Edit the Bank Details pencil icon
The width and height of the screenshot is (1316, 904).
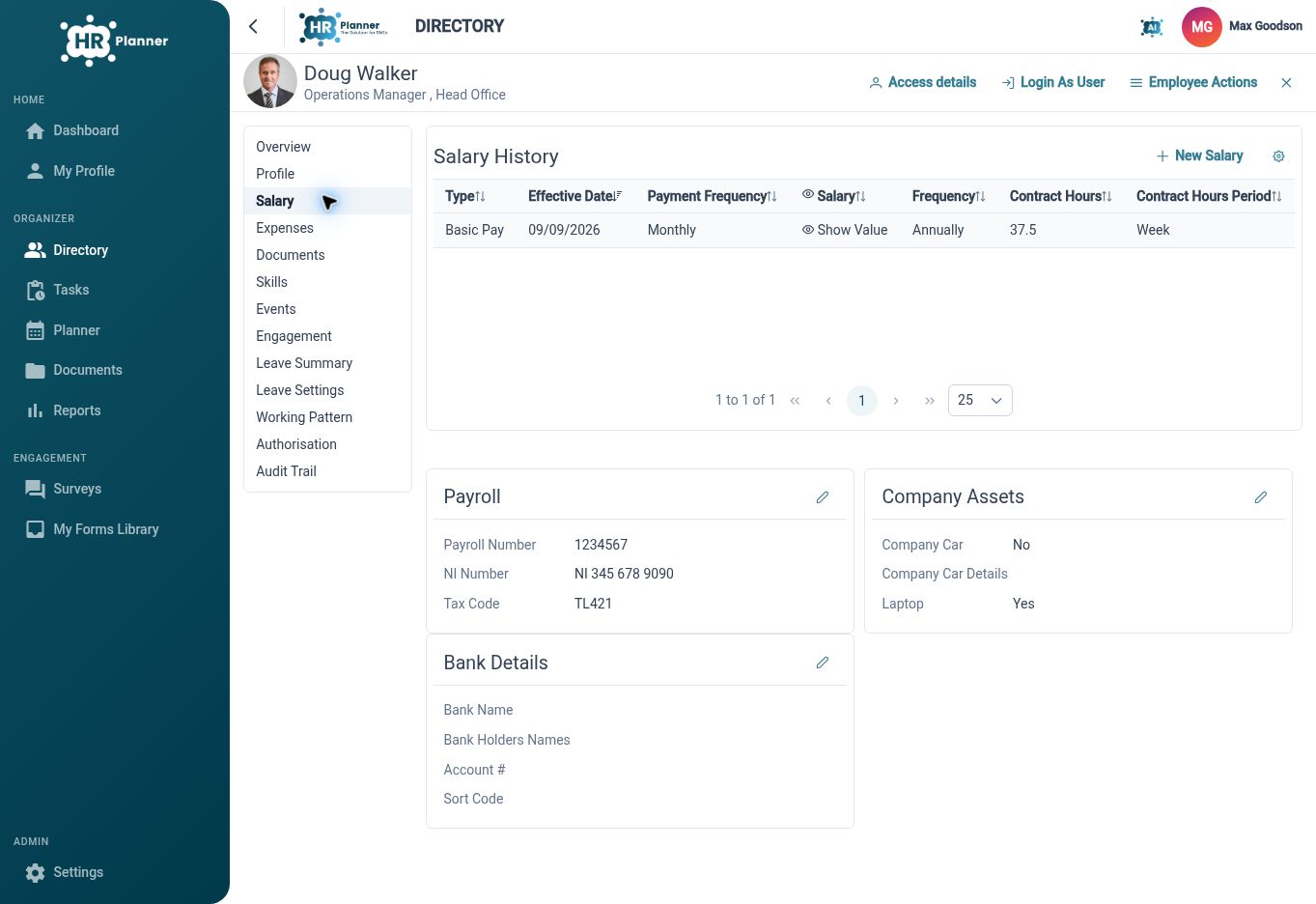point(823,663)
